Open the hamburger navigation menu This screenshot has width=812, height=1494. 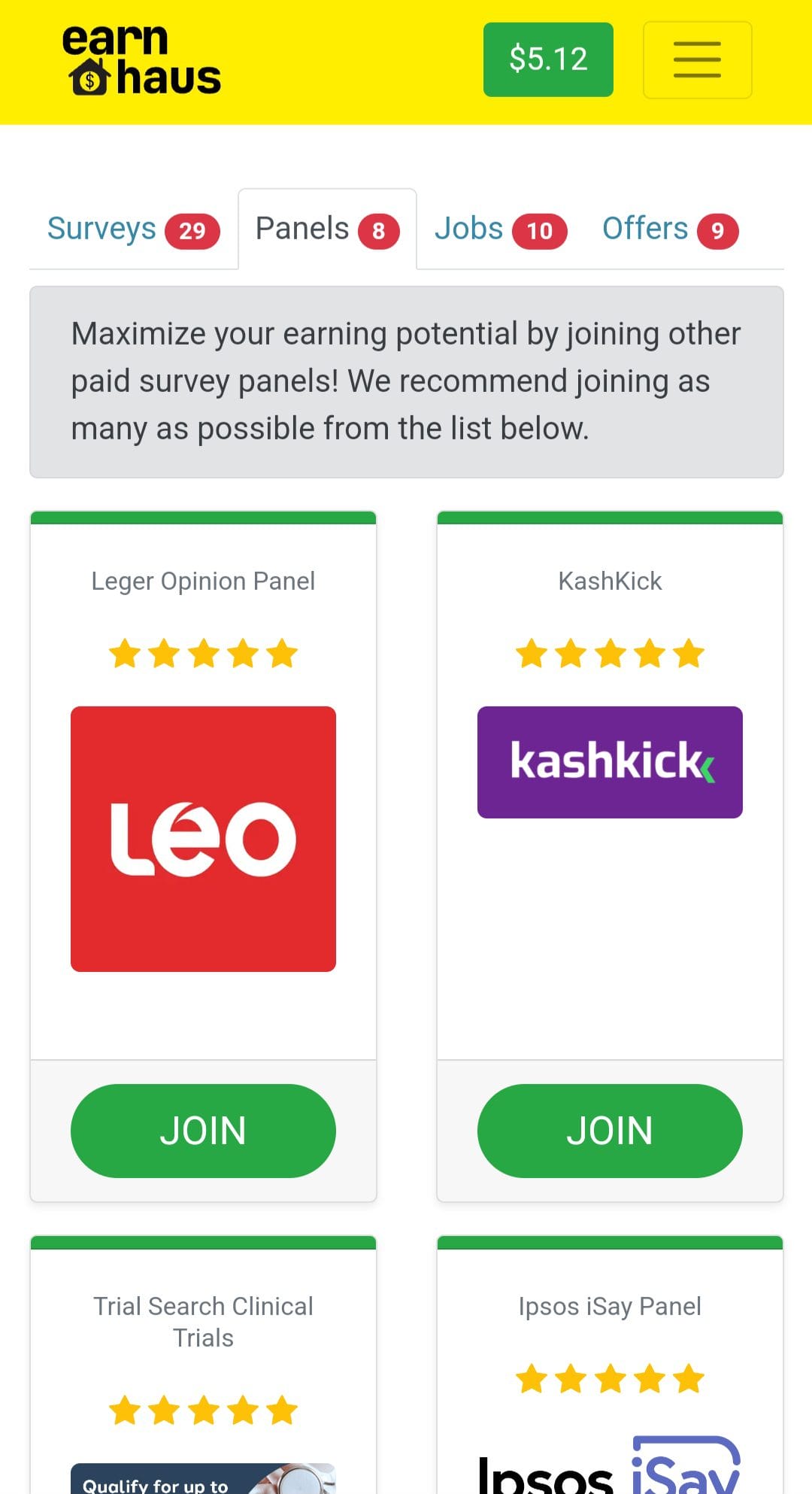[x=697, y=60]
